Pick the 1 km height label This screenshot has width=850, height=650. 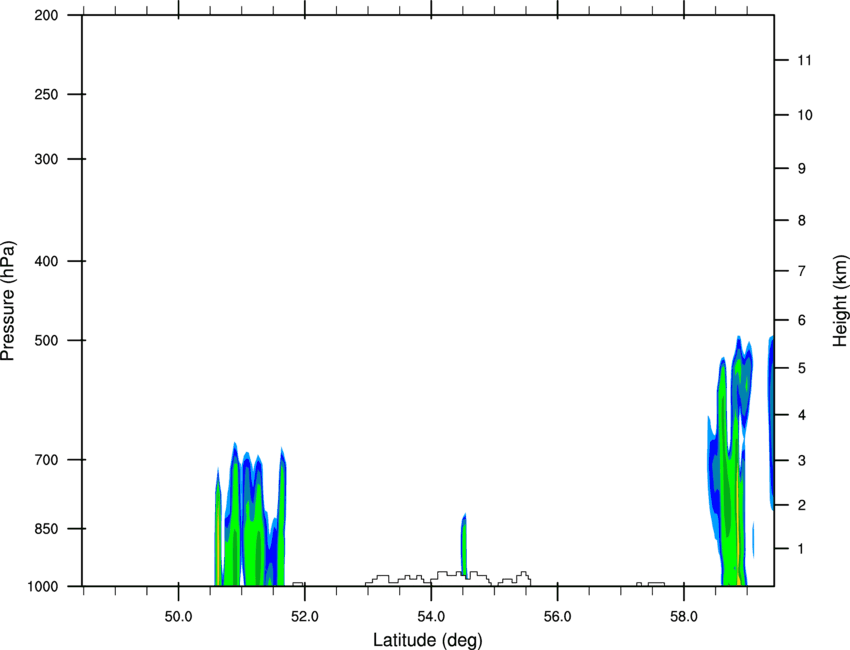(x=802, y=549)
